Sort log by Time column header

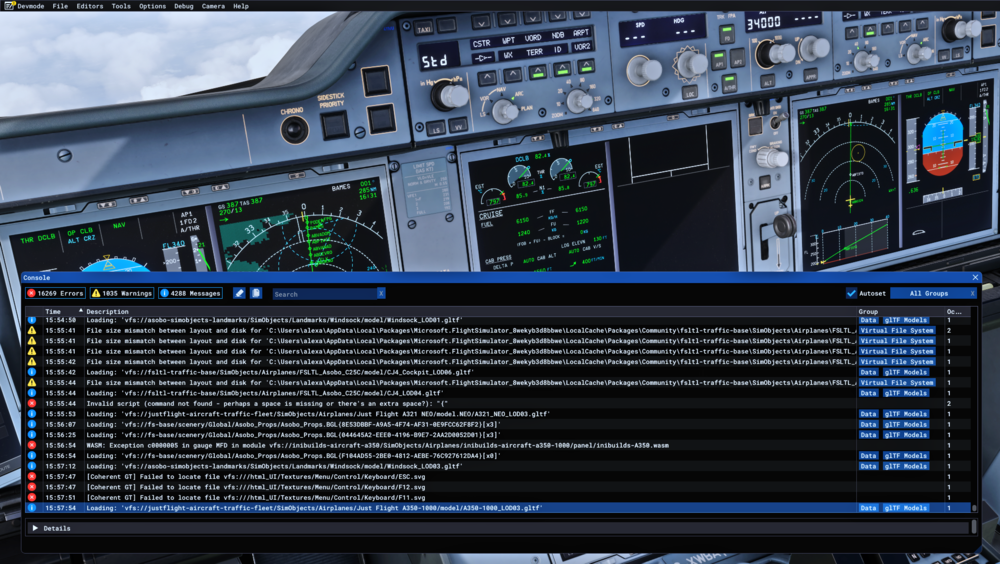tap(53, 312)
